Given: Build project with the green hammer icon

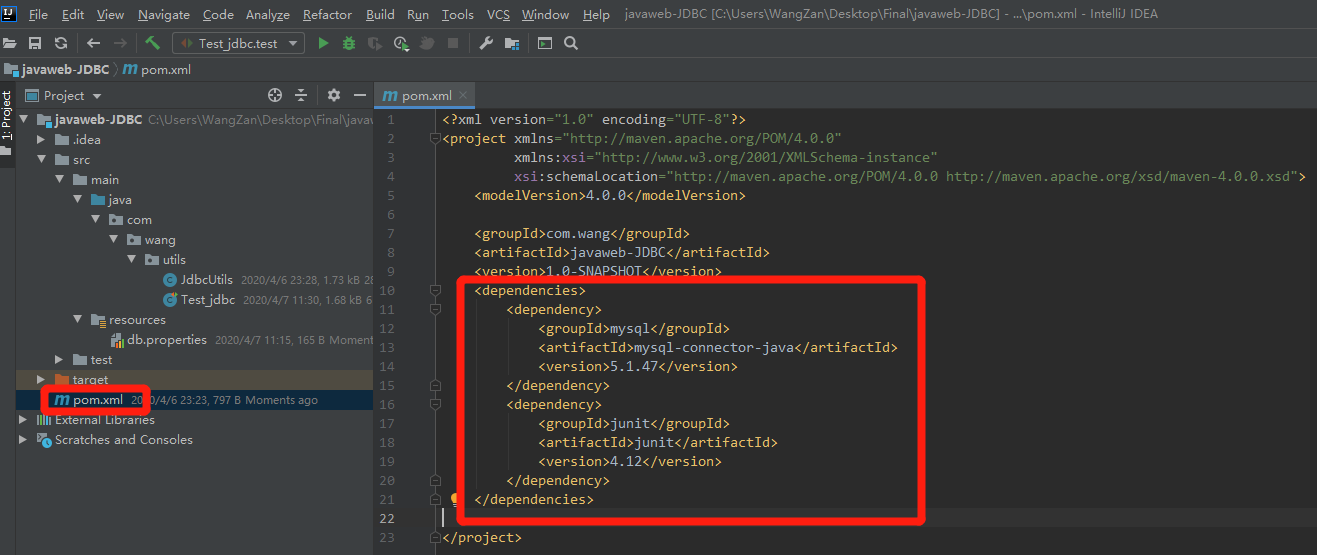Looking at the screenshot, I should [152, 43].
